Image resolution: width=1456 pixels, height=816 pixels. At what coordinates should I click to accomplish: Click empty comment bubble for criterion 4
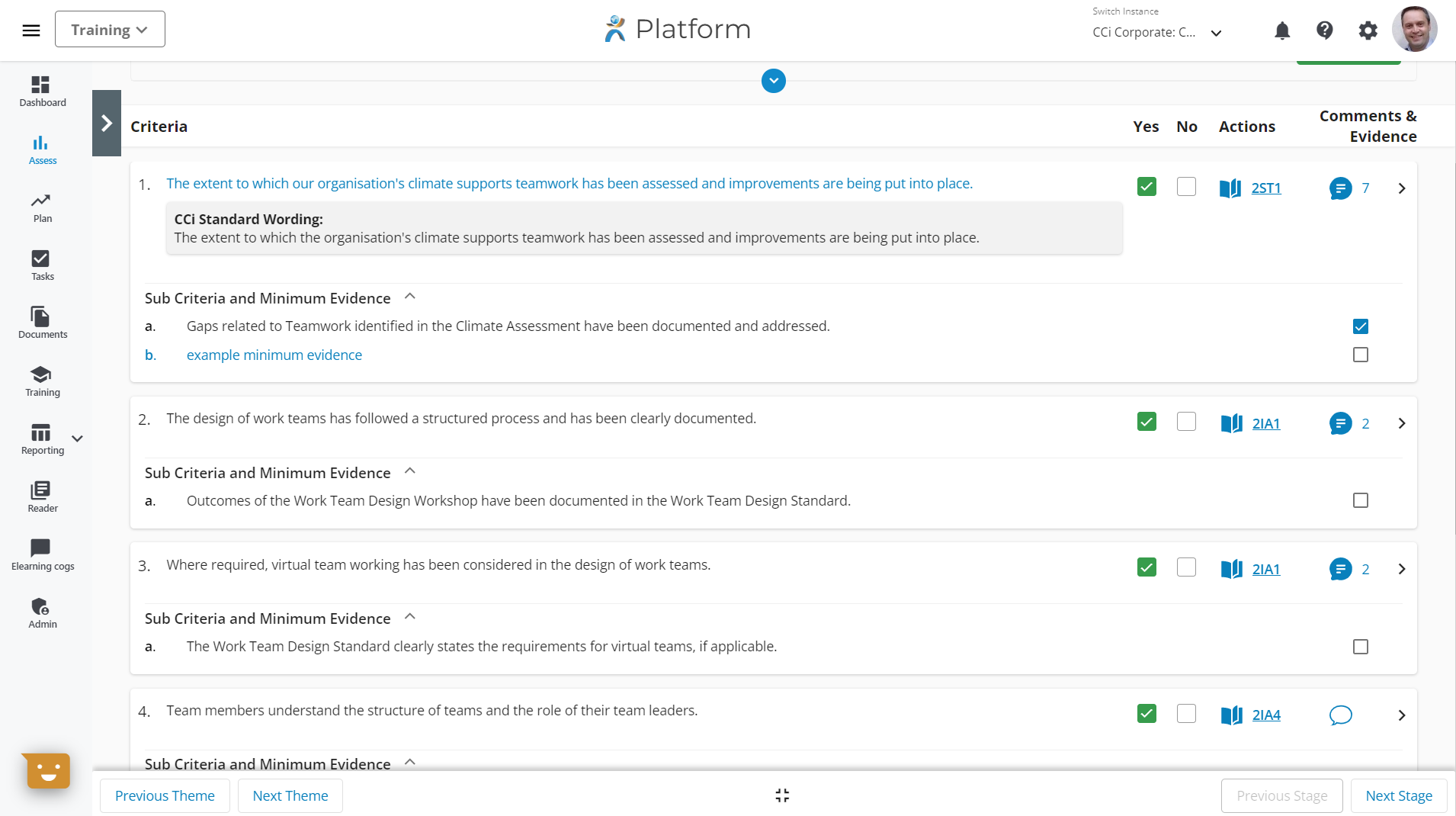click(1340, 715)
